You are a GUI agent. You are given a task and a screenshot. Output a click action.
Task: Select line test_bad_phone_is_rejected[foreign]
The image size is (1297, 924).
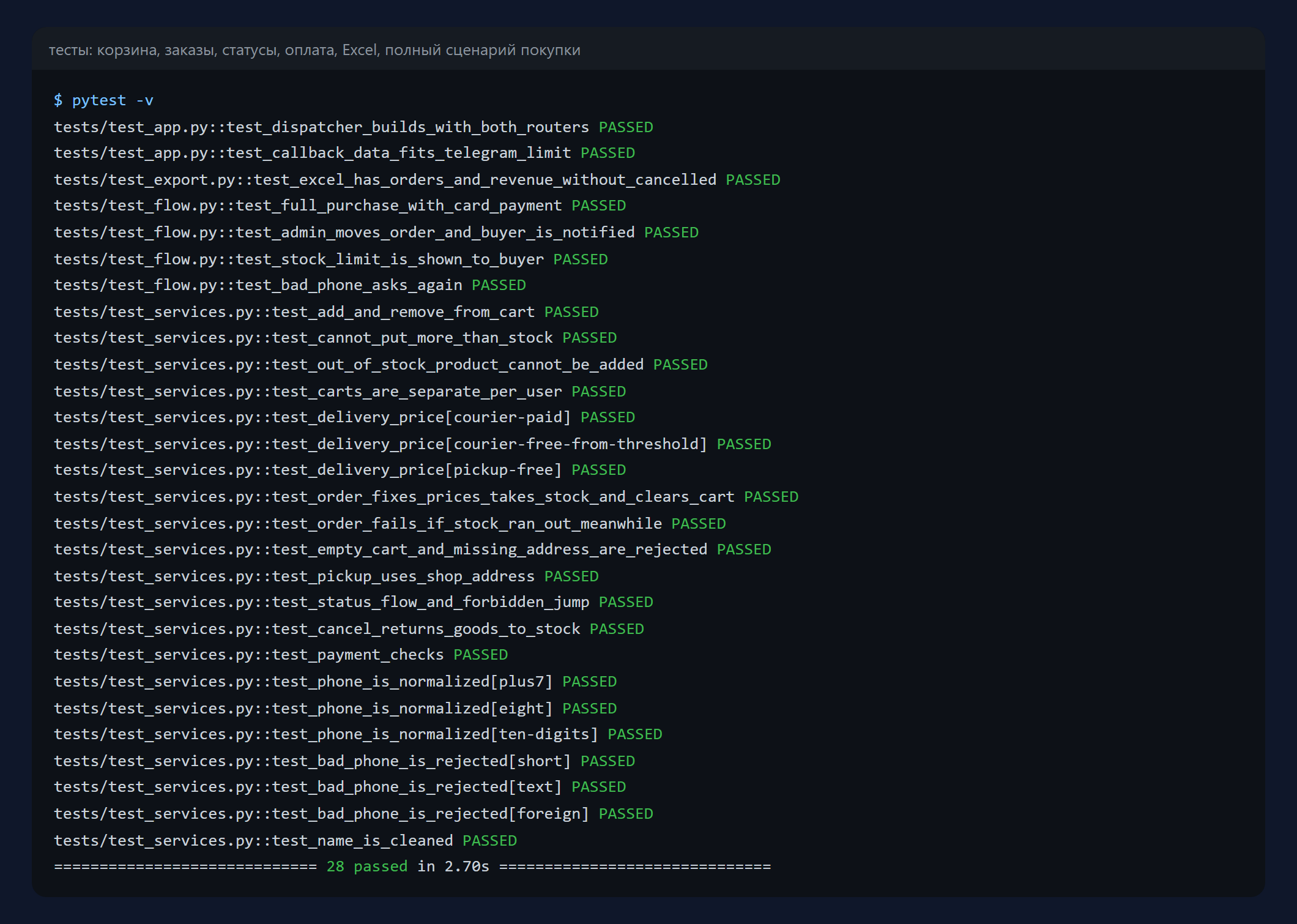point(354,814)
